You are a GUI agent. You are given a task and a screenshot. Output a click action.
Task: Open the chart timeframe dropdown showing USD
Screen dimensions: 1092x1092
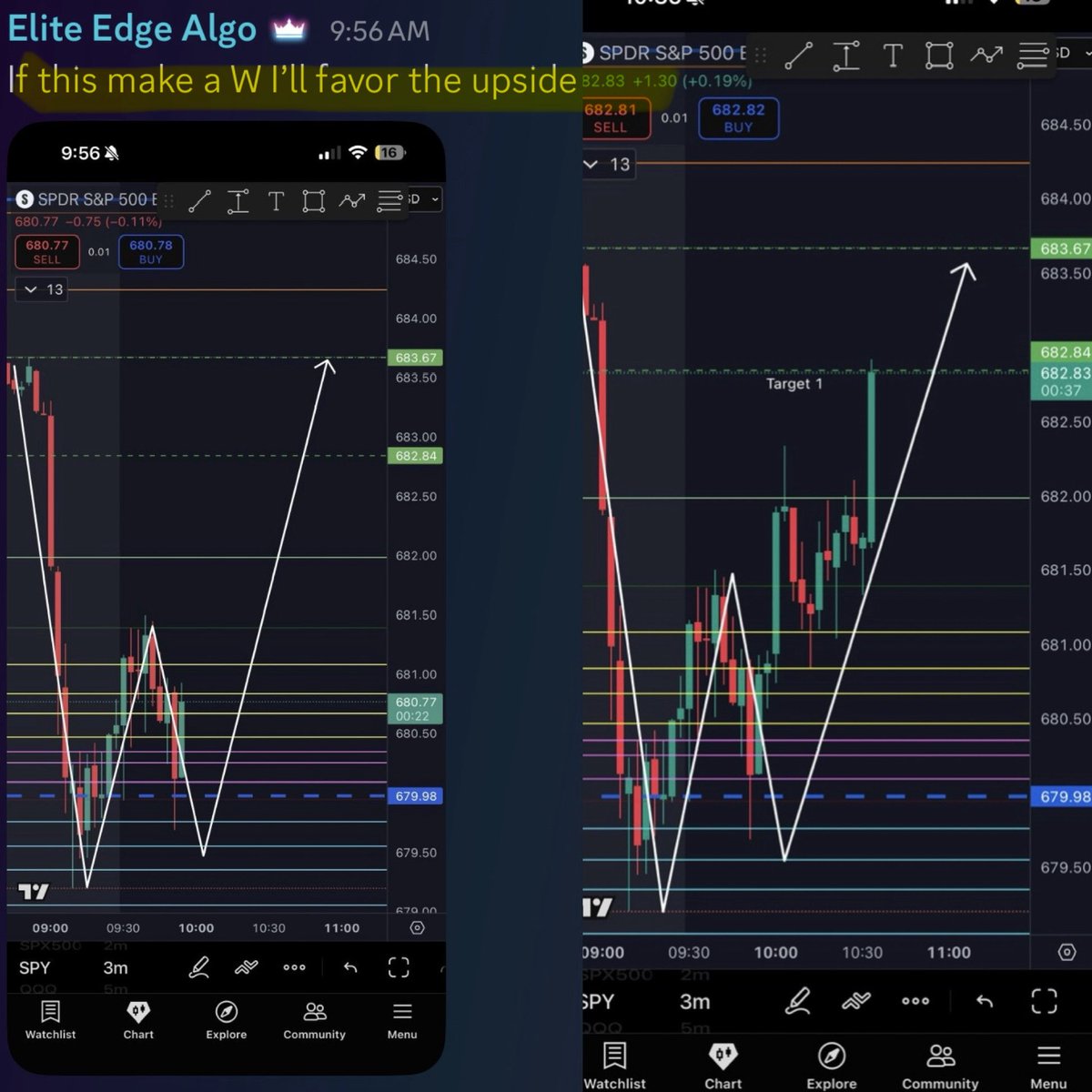tap(424, 199)
